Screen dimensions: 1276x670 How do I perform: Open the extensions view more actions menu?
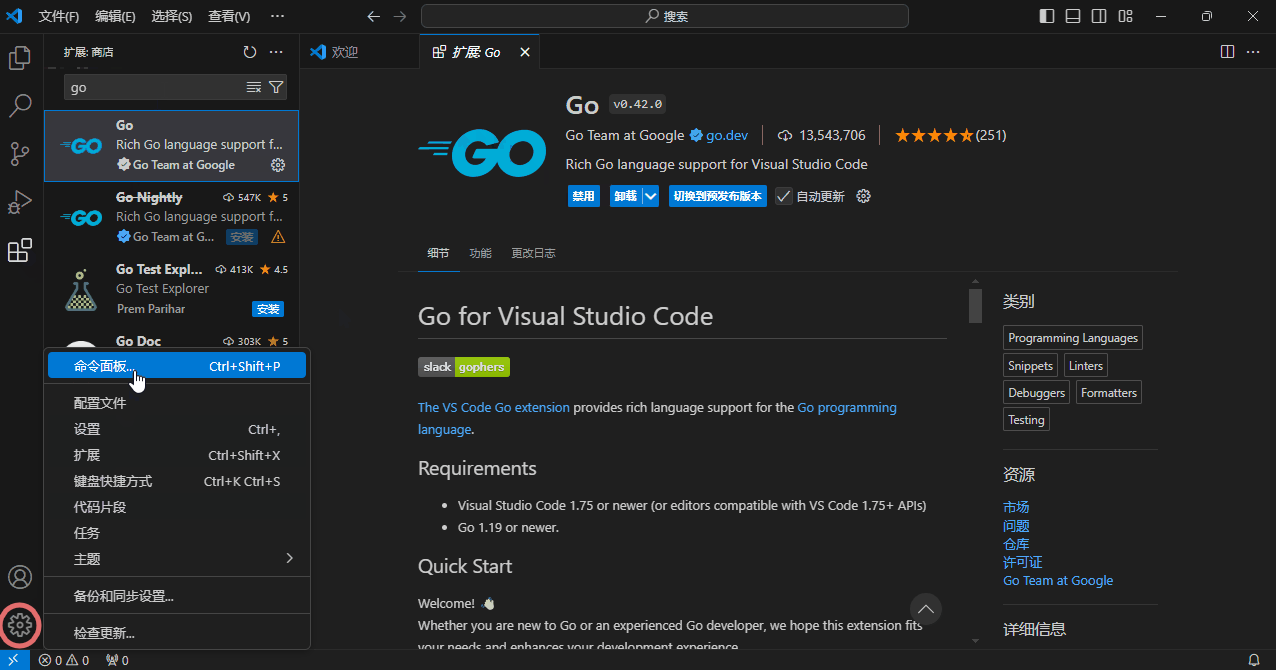pos(277,51)
